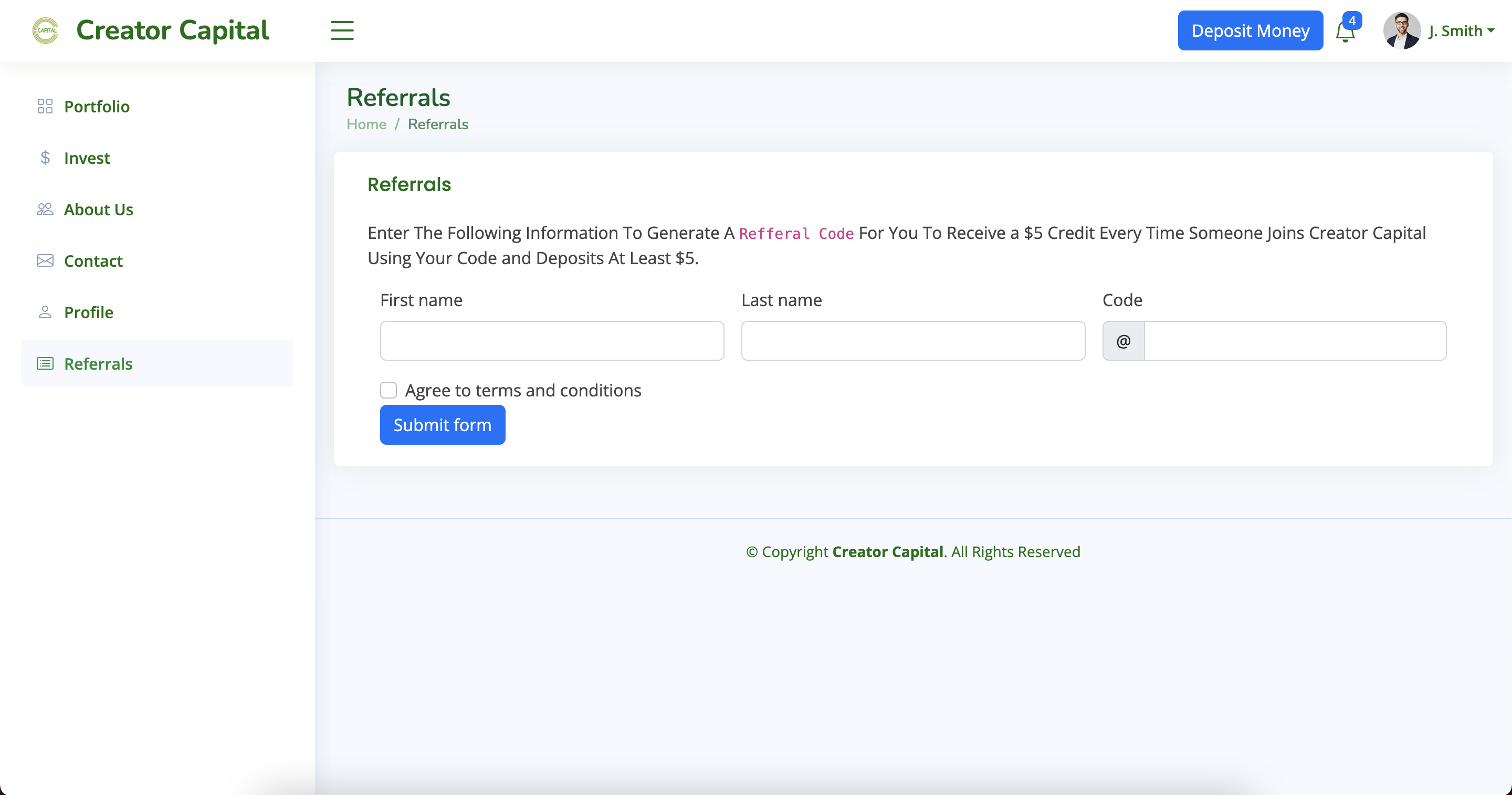Click the Portfolio grid icon
The height and width of the screenshot is (795, 1512).
45,106
